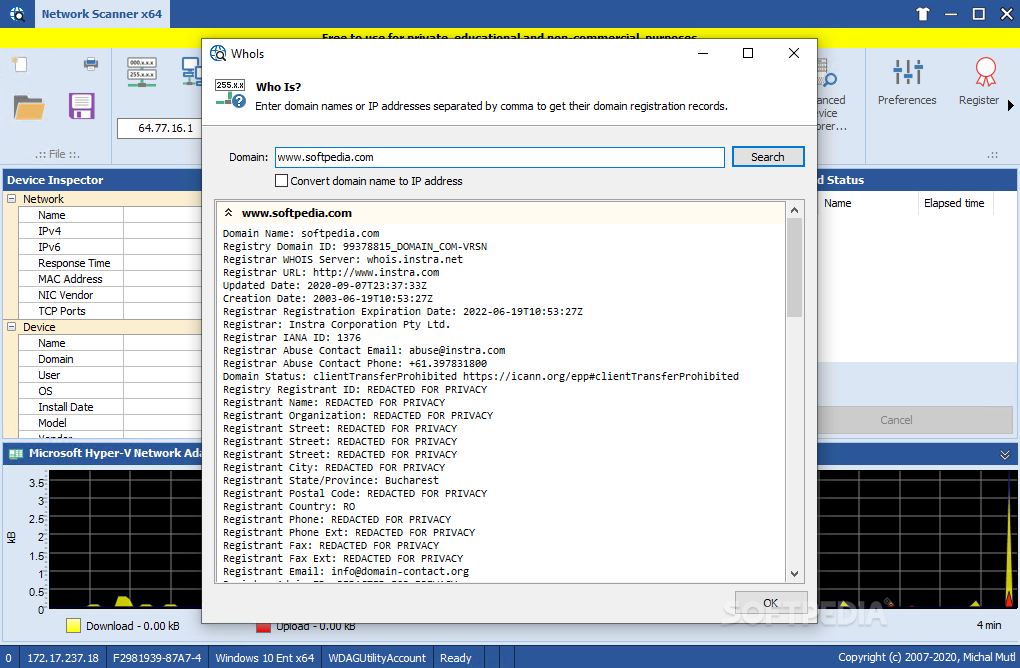Click the Creation Date line in results
Viewport: 1020px width, 668px height.
pos(328,299)
